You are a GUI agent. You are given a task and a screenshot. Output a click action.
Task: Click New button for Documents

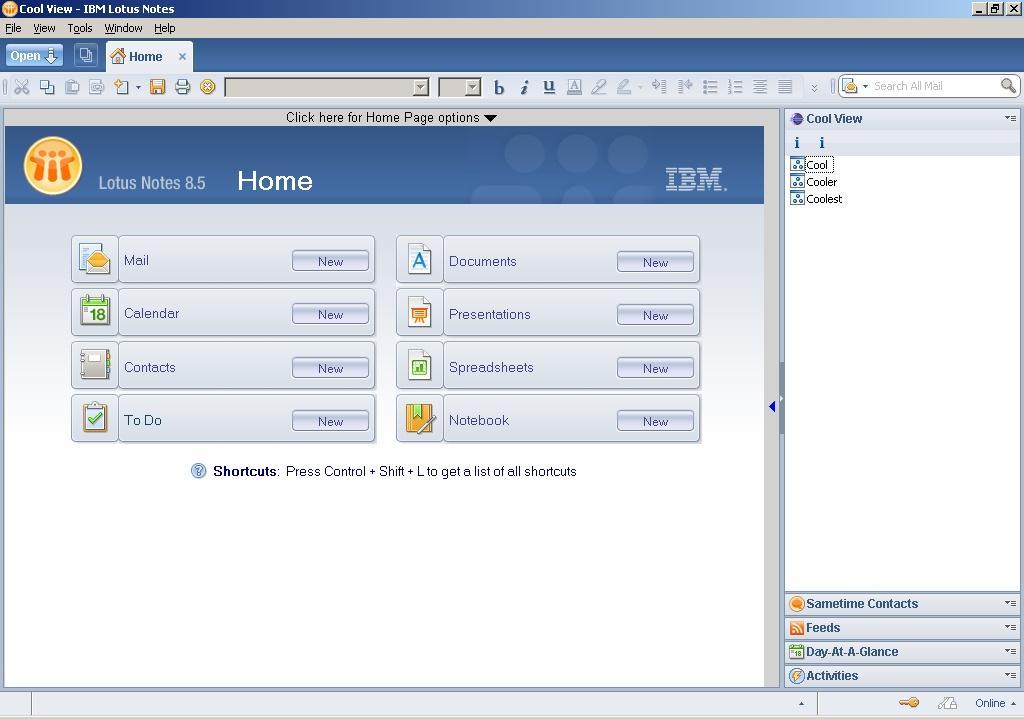(655, 262)
